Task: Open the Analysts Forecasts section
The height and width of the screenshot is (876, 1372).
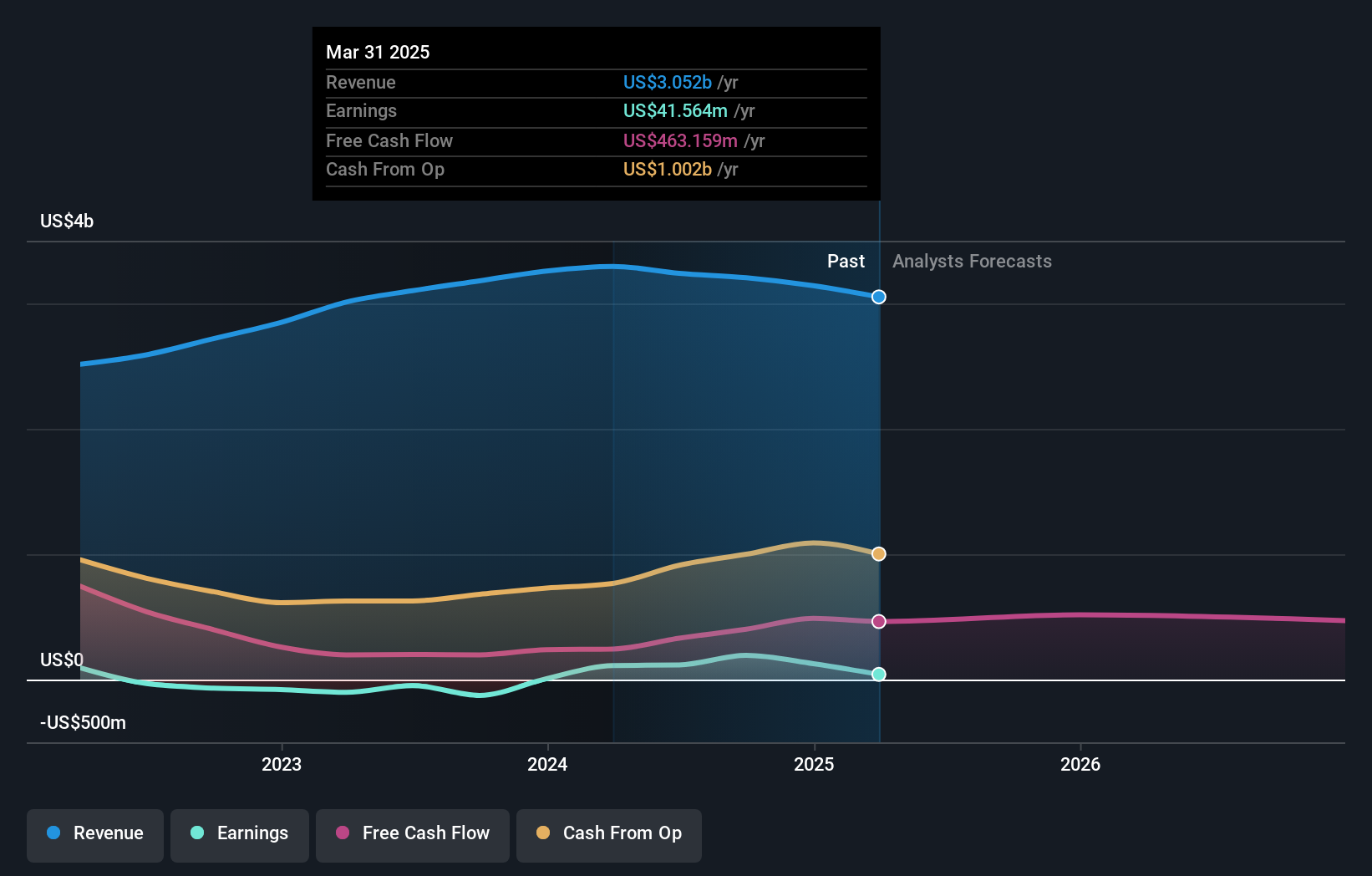Action: [971, 261]
